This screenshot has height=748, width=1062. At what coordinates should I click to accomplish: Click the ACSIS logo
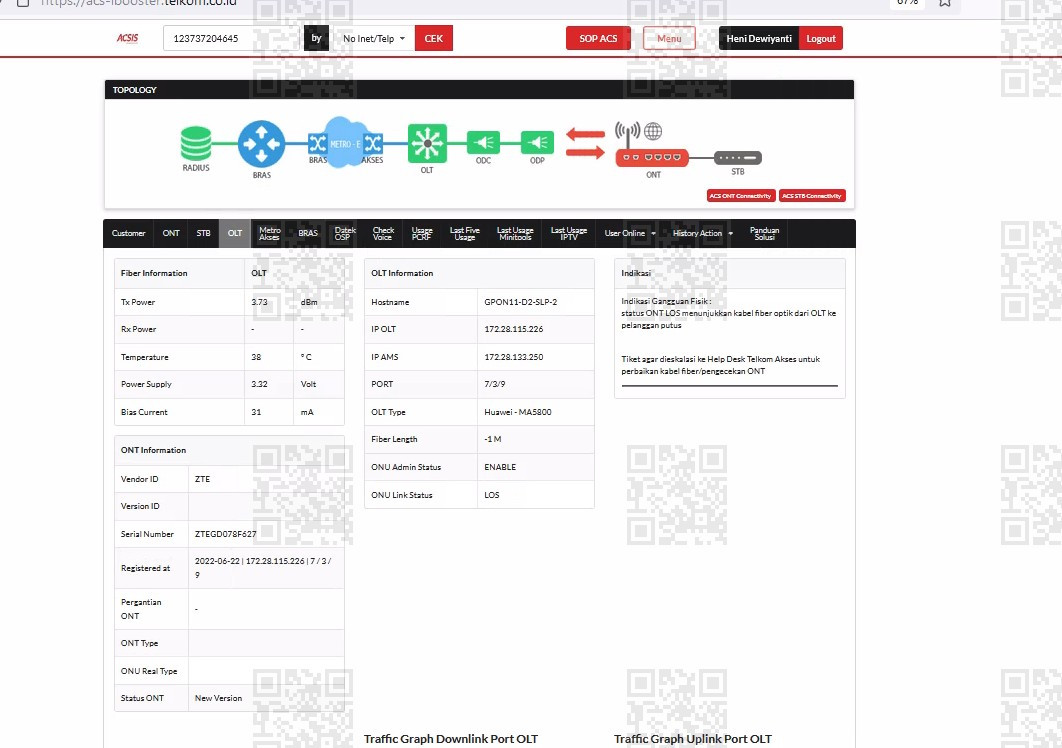[127, 38]
